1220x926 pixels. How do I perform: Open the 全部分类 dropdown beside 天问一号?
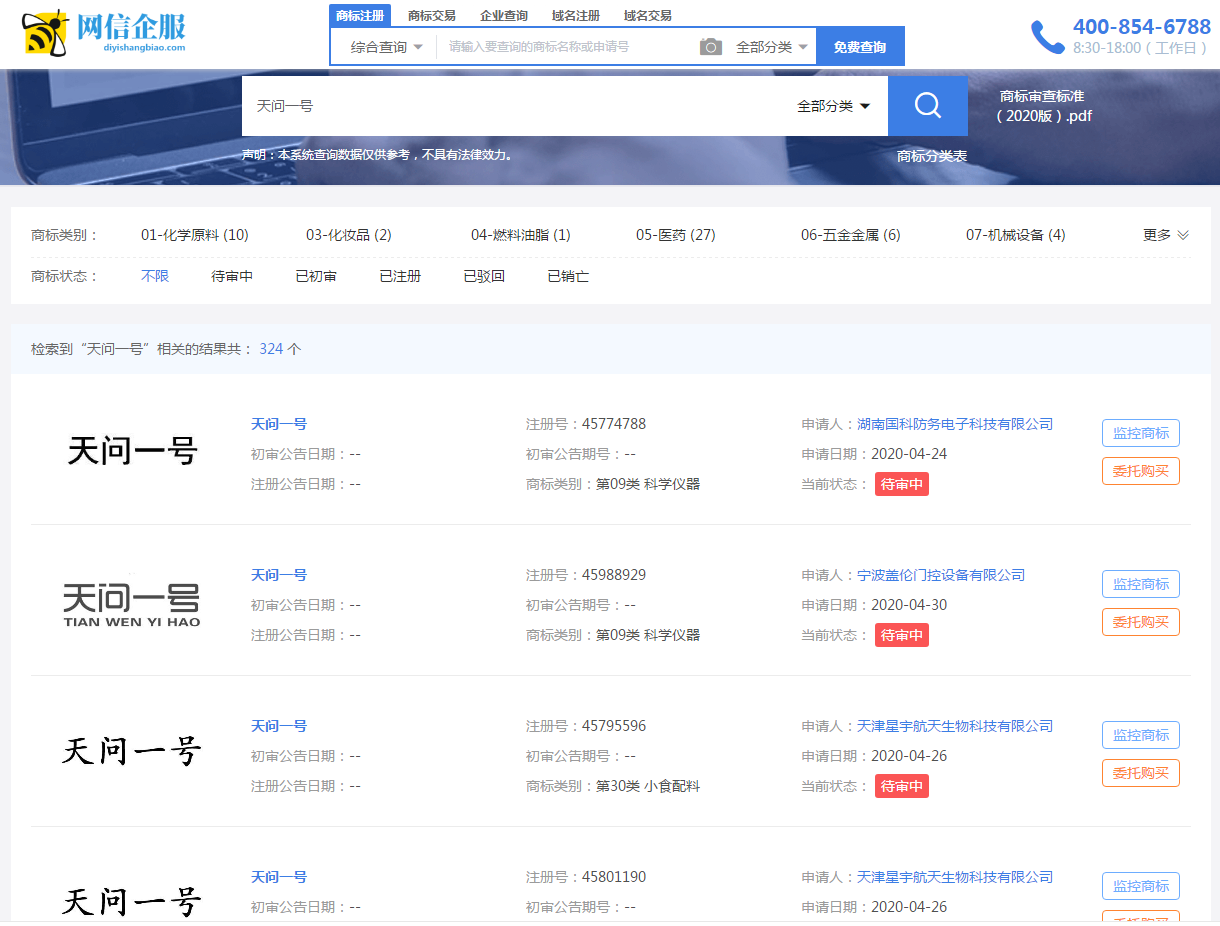(x=833, y=106)
